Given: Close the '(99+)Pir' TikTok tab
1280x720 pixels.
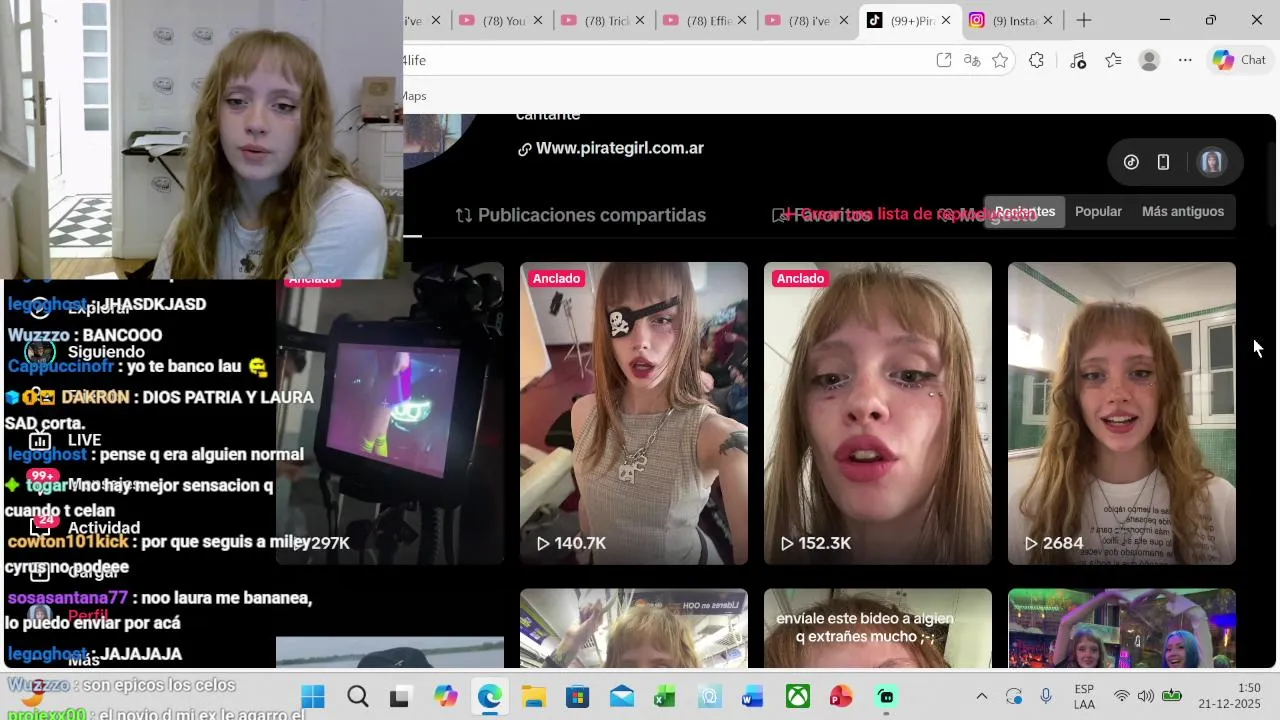Looking at the screenshot, I should [x=946, y=20].
